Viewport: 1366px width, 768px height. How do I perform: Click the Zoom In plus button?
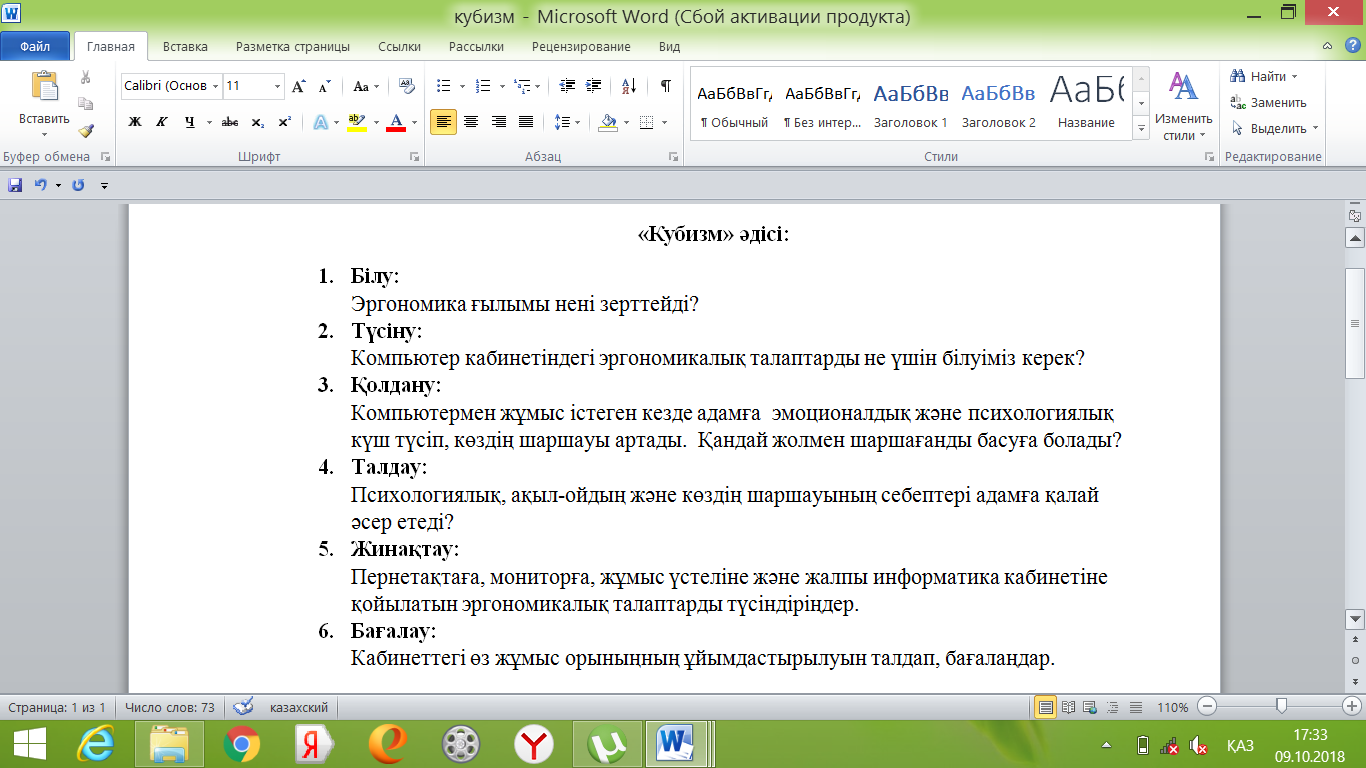point(1353,707)
